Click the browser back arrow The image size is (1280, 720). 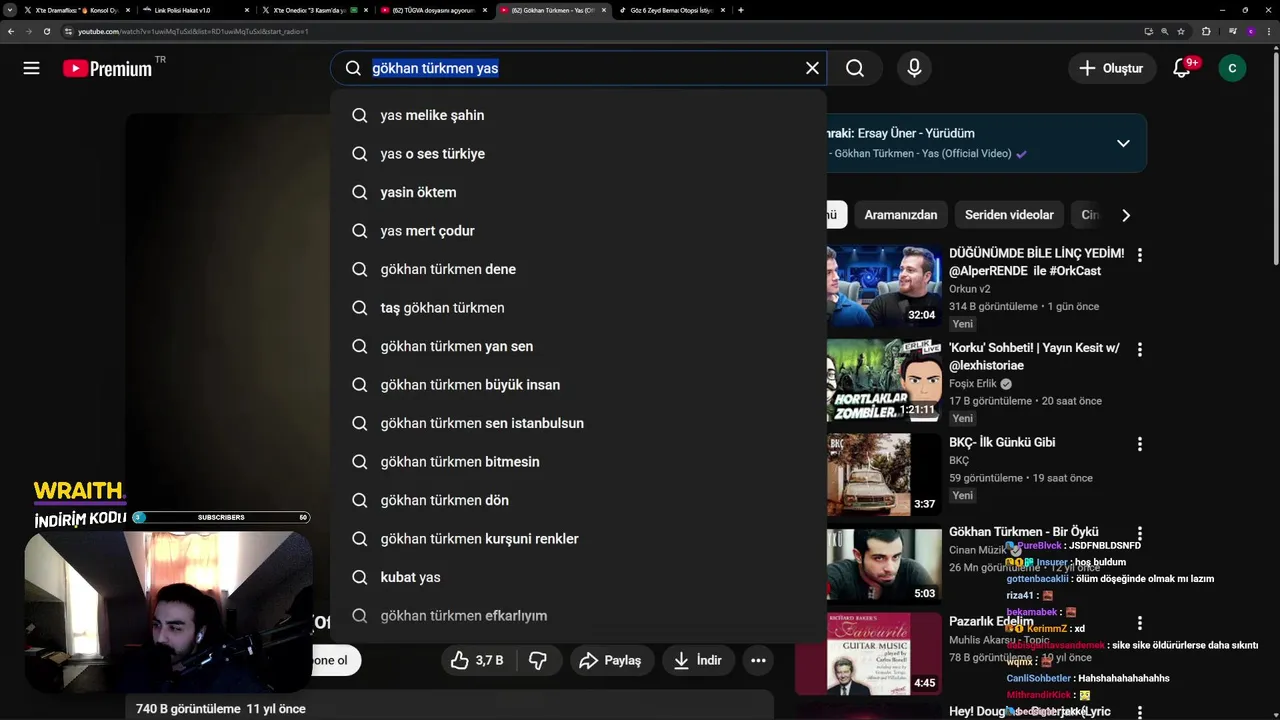10,31
